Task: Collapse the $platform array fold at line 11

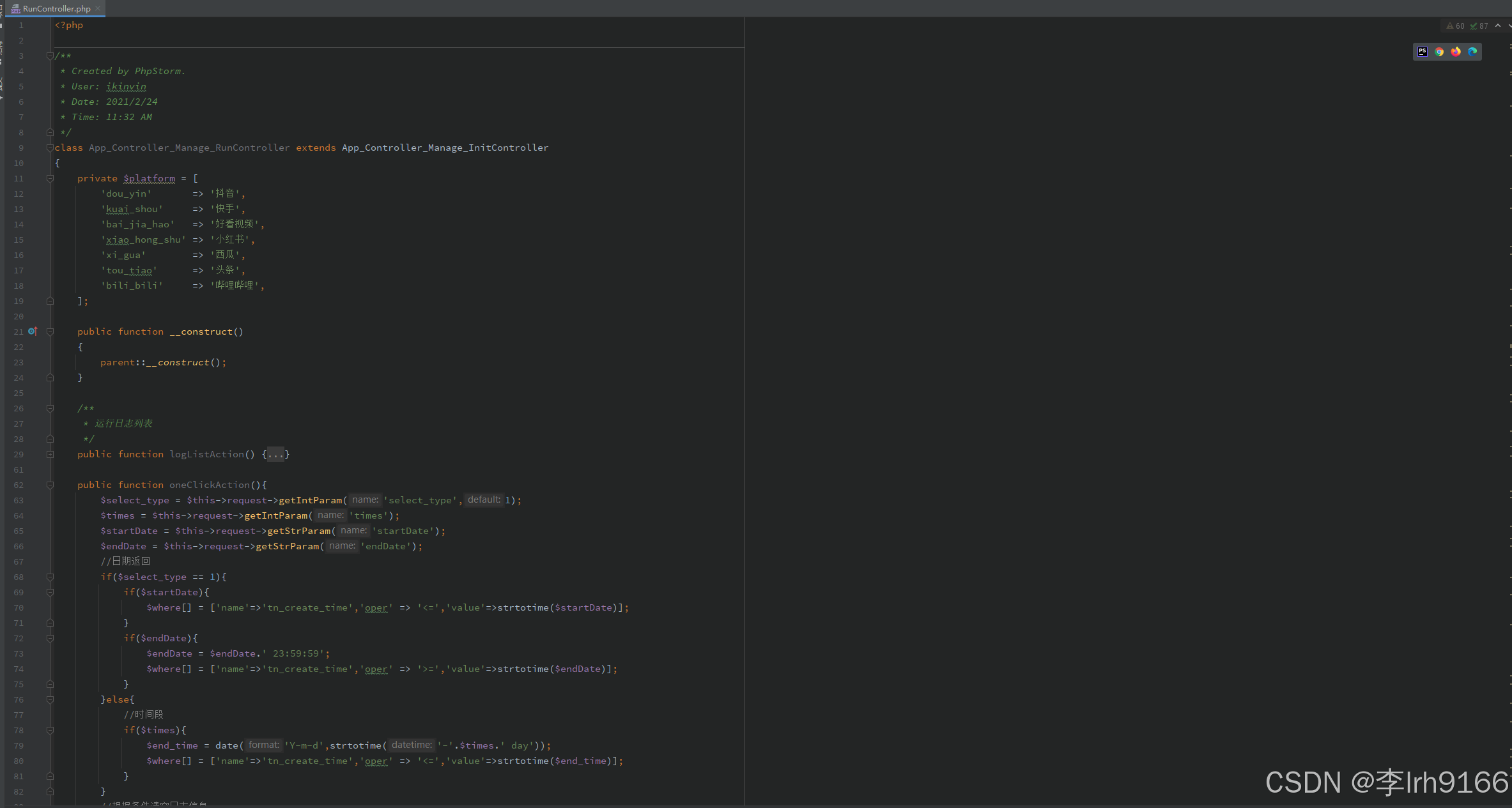Action: (50, 178)
